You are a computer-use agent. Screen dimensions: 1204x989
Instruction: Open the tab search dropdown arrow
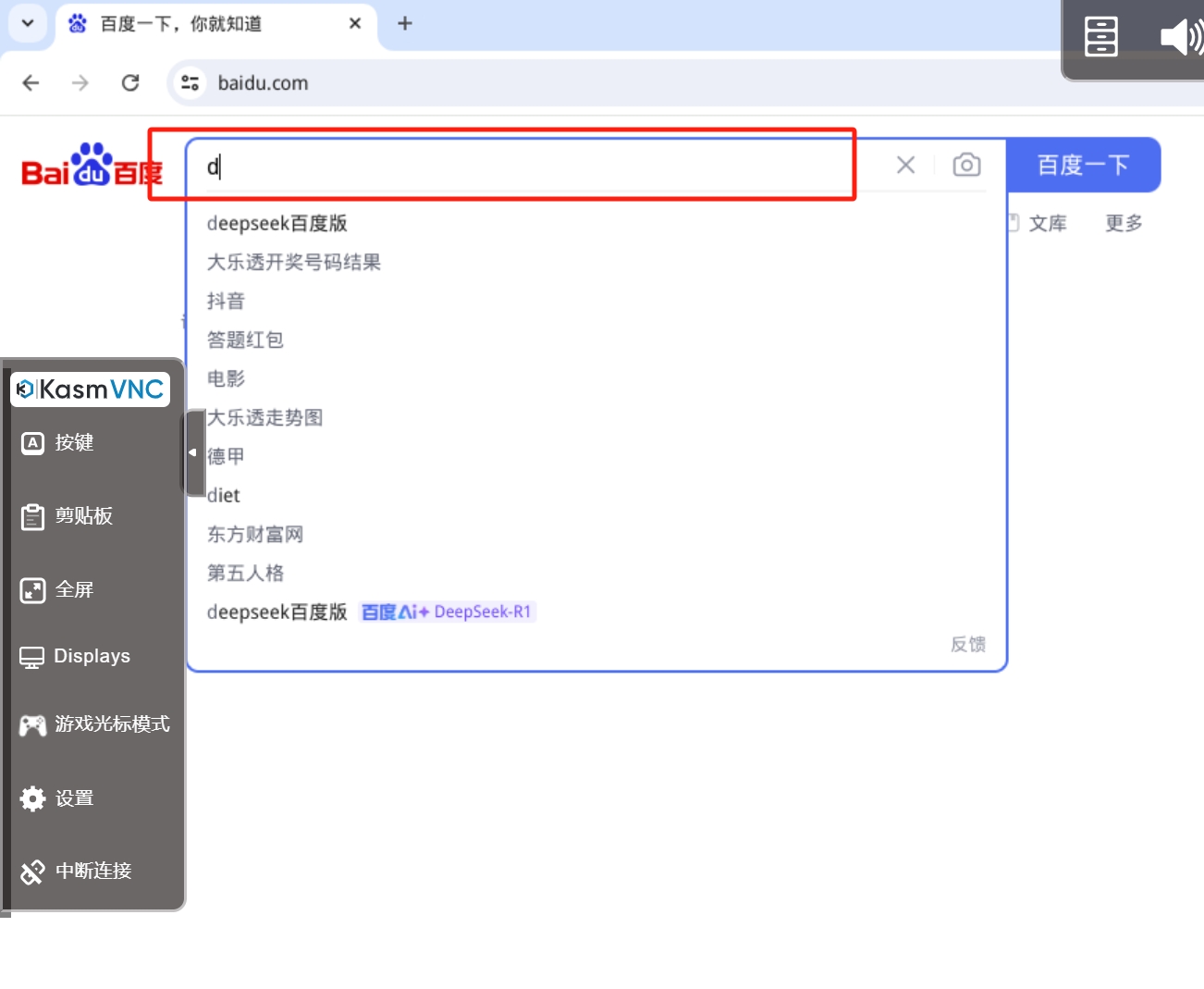[x=28, y=23]
